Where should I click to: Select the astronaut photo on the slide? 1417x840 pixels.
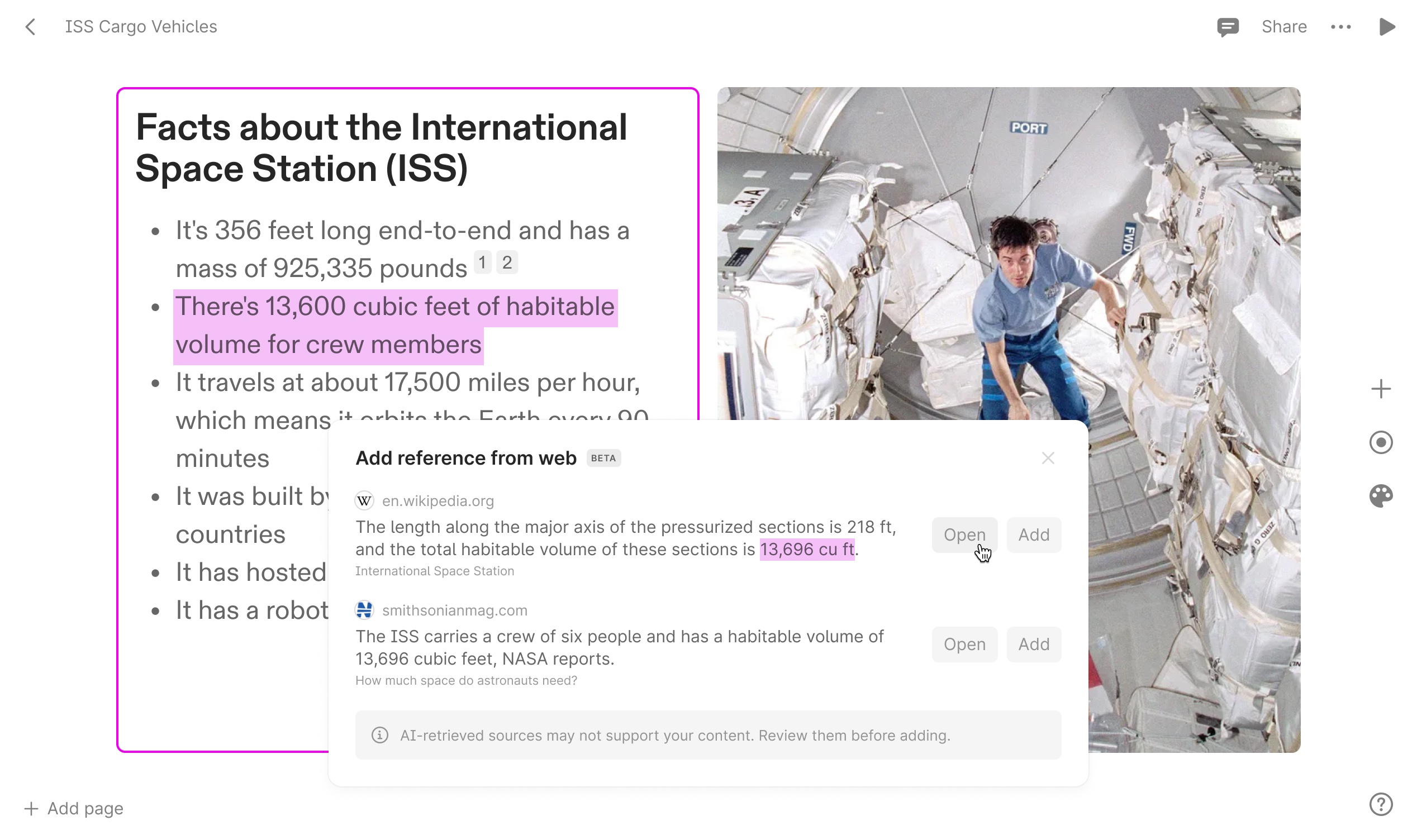(1007, 255)
